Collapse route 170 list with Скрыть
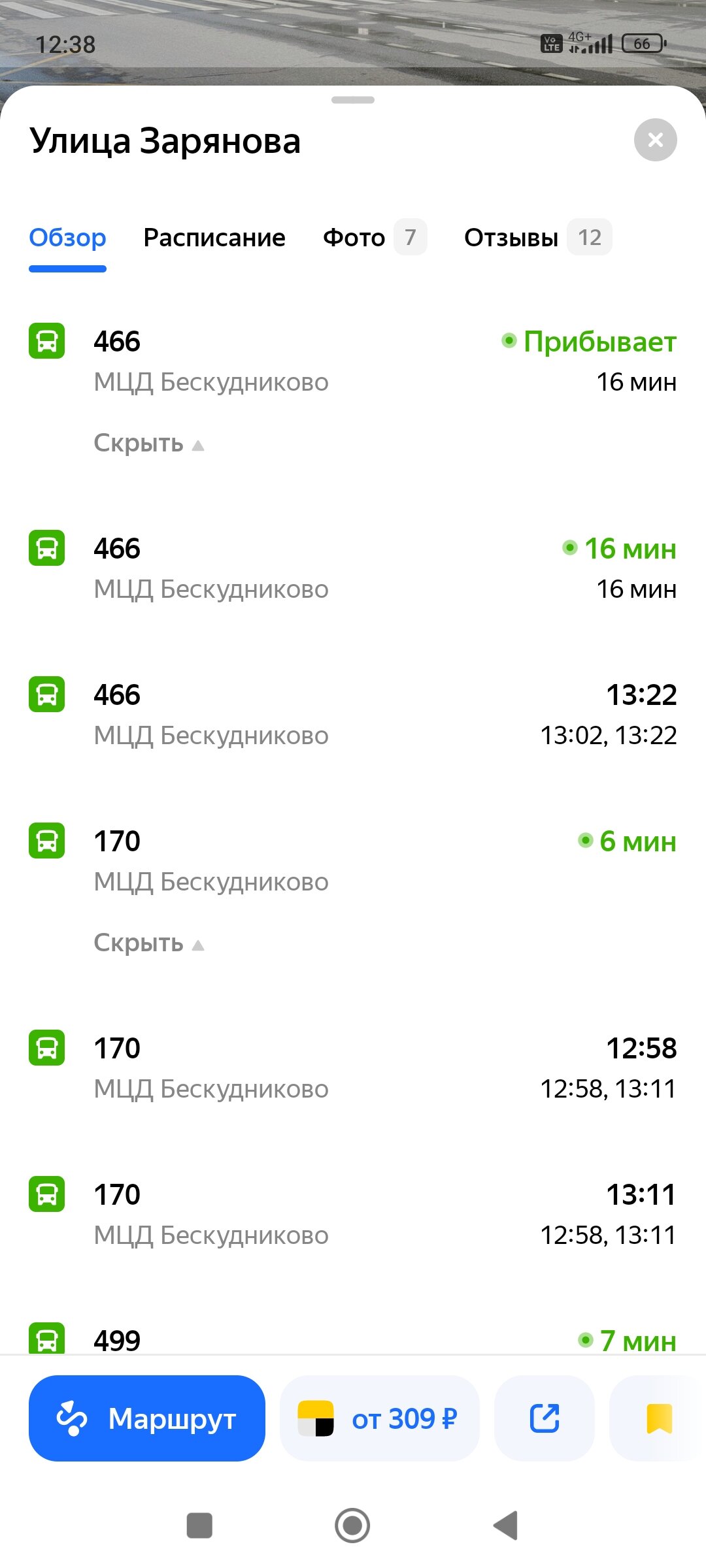706x1568 pixels. coord(148,943)
